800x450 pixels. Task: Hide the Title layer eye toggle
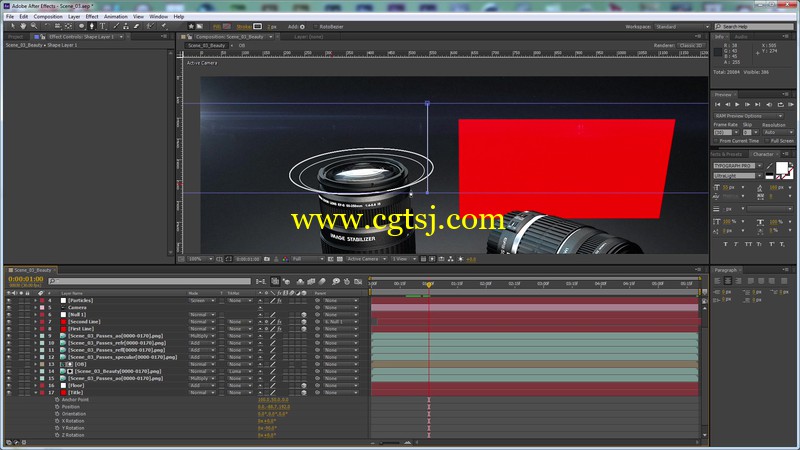coord(9,393)
